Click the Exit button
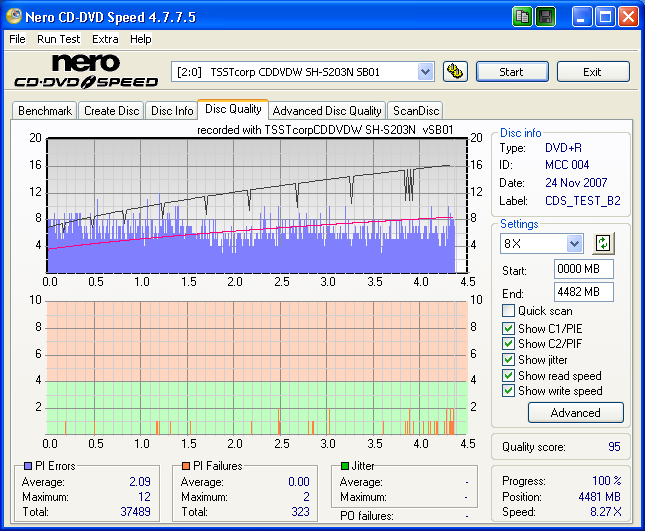Viewport: 645px width, 531px height. pos(593,72)
